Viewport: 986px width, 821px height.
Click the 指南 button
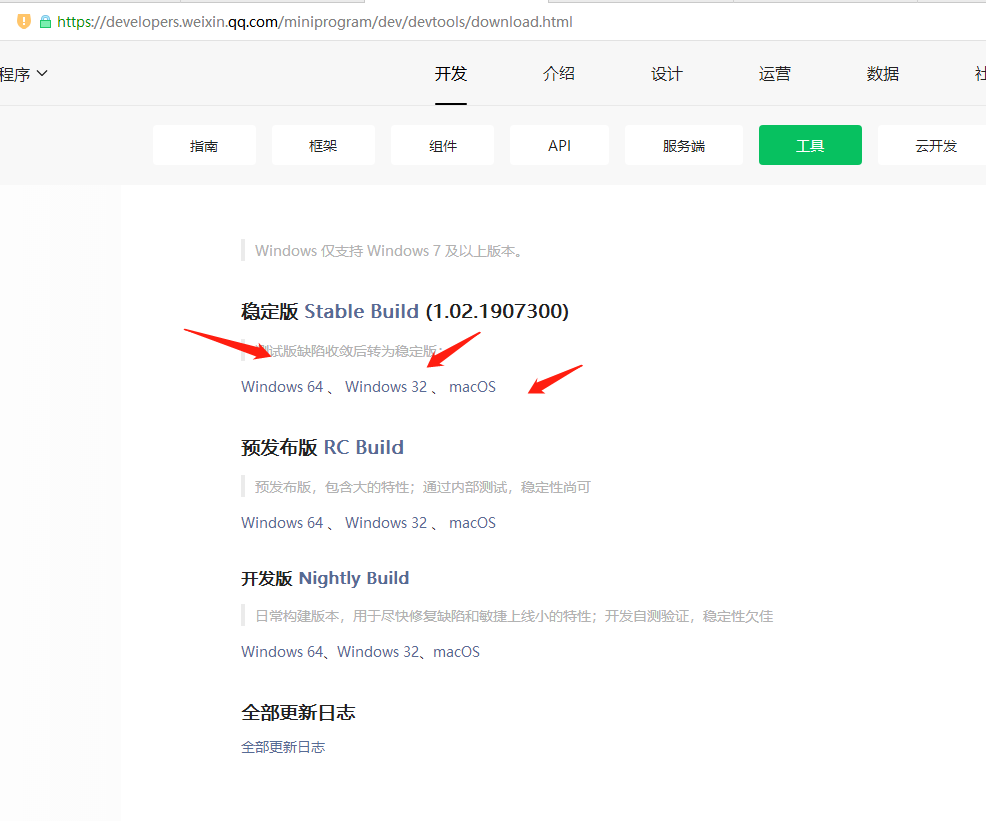(x=204, y=146)
